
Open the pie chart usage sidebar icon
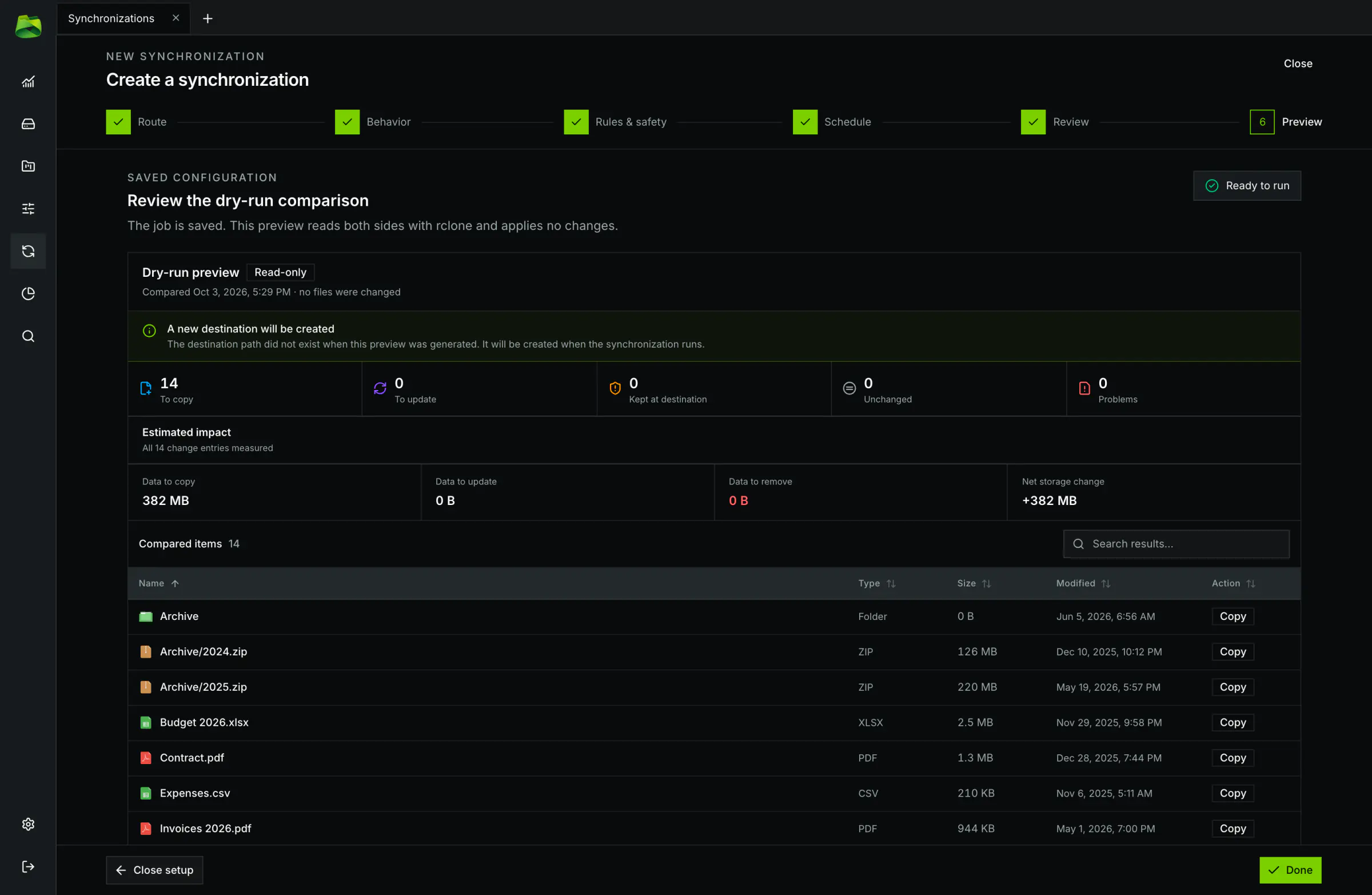pyautogui.click(x=28, y=293)
